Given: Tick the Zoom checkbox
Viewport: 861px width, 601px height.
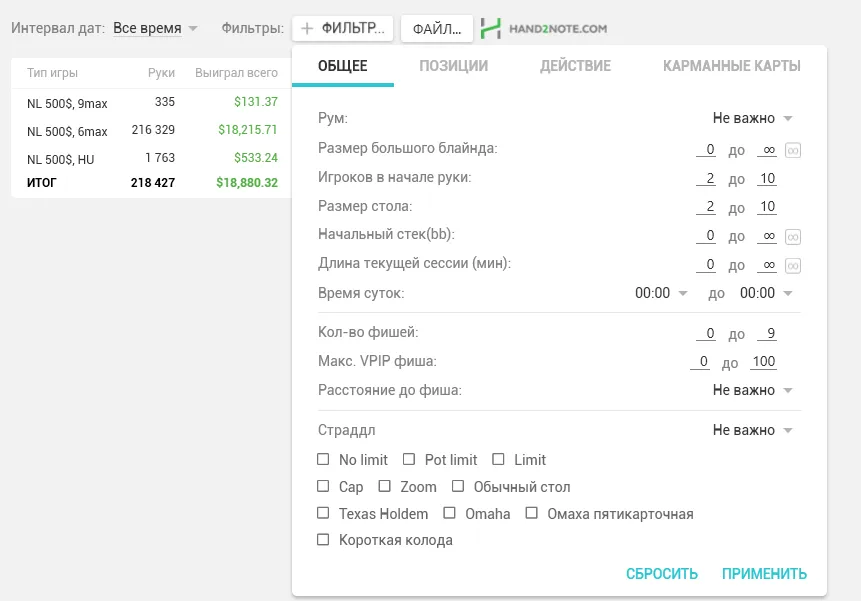Looking at the screenshot, I should click(385, 487).
